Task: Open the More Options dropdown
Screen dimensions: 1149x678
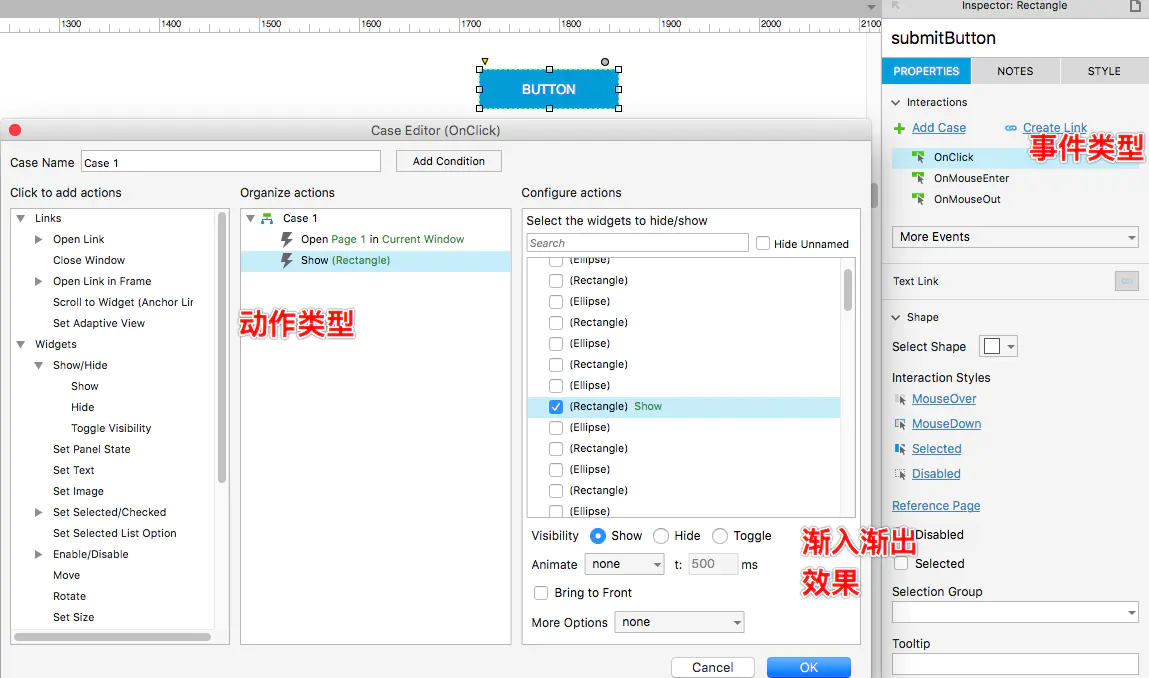Action: pyautogui.click(x=679, y=622)
